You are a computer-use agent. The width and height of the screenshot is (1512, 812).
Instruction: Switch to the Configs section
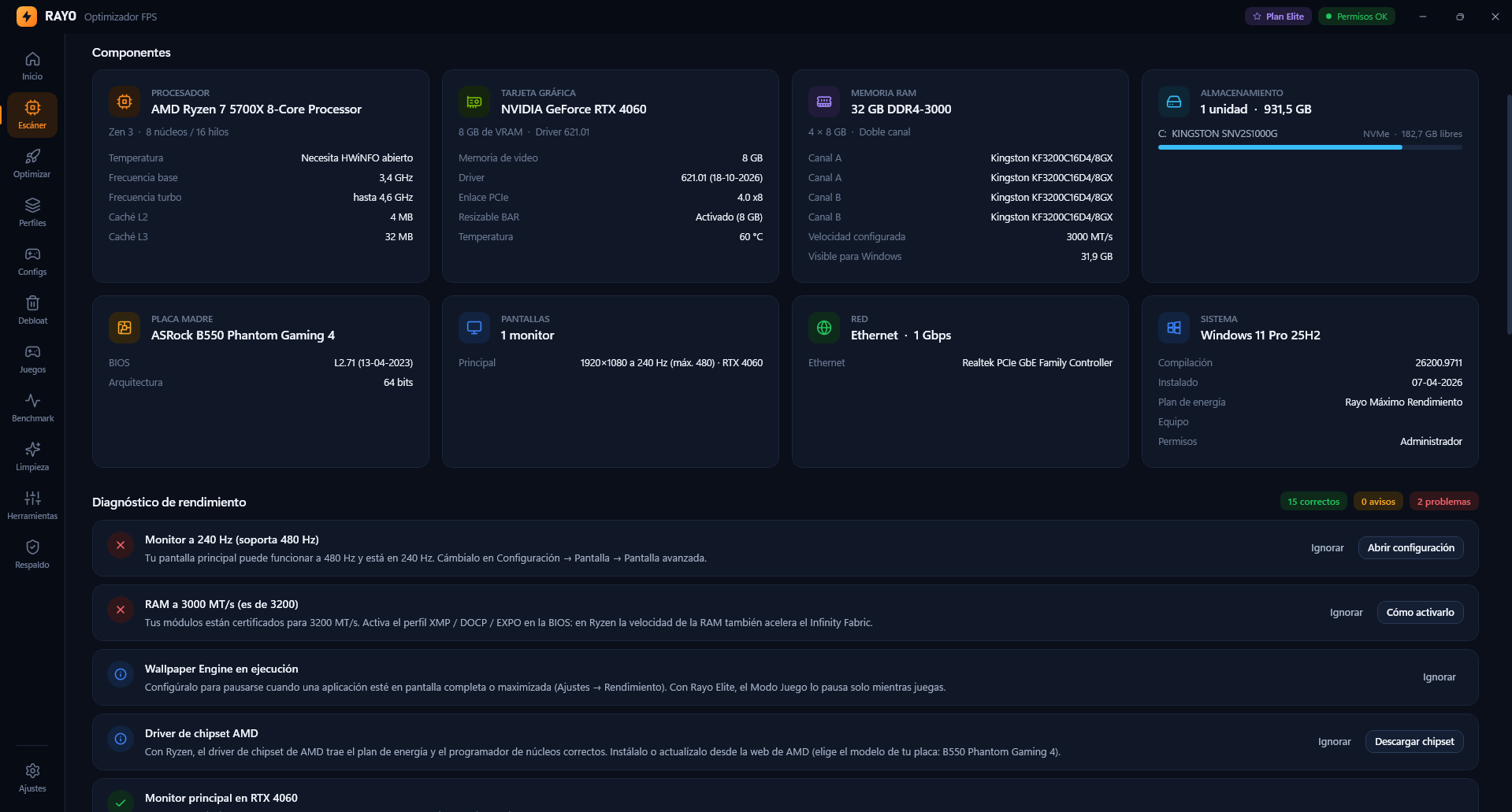[x=32, y=261]
